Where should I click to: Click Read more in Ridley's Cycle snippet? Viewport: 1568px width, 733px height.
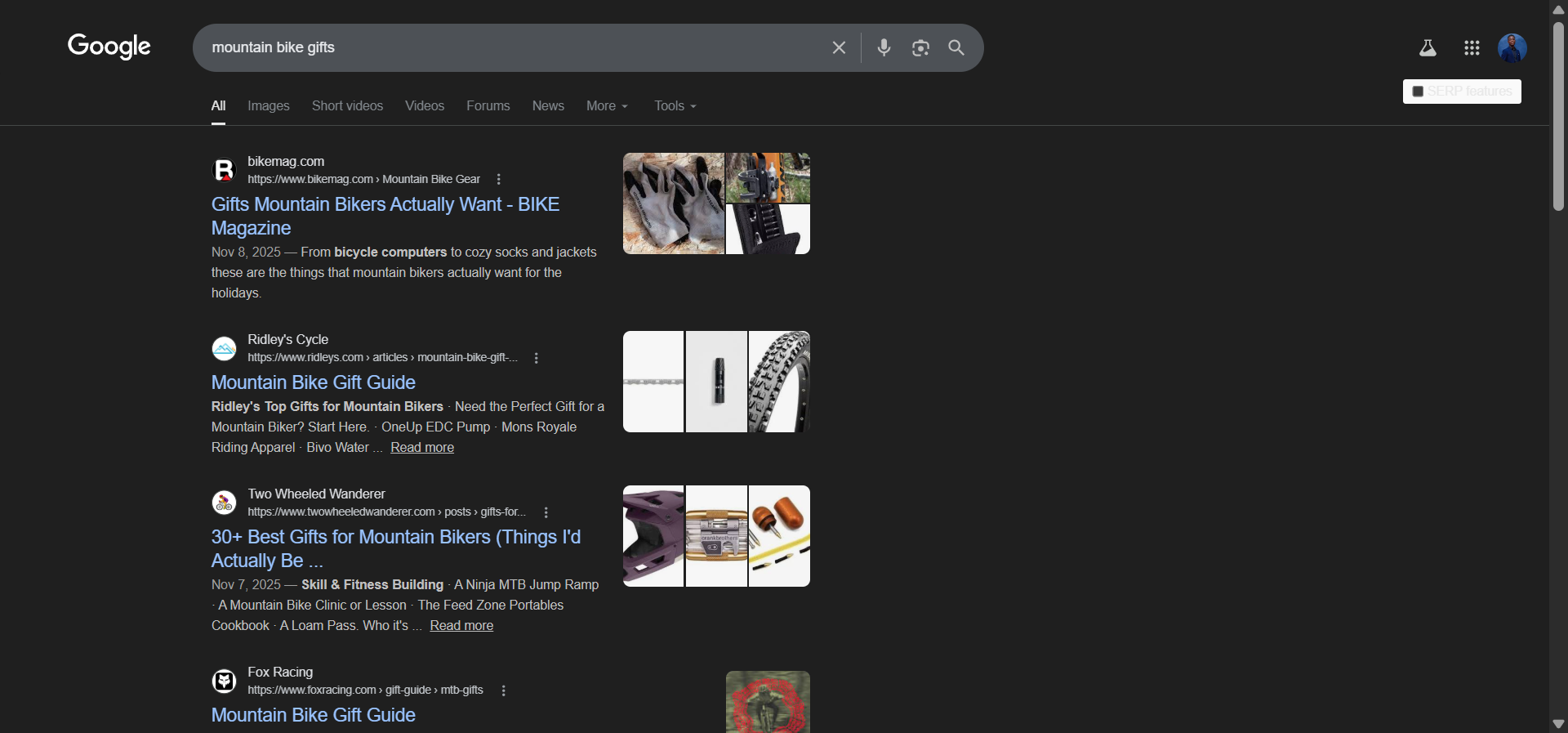point(422,448)
